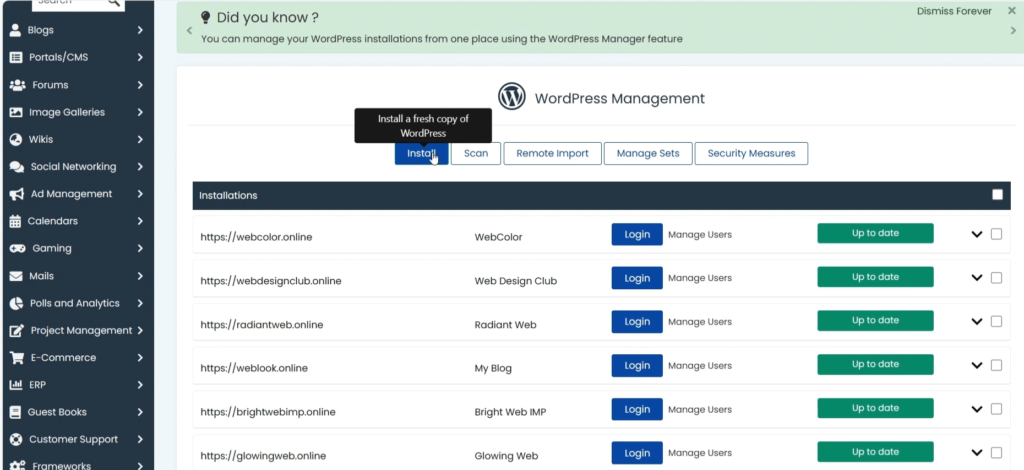
Task: Go to next tip arrow
Action: (1014, 30)
